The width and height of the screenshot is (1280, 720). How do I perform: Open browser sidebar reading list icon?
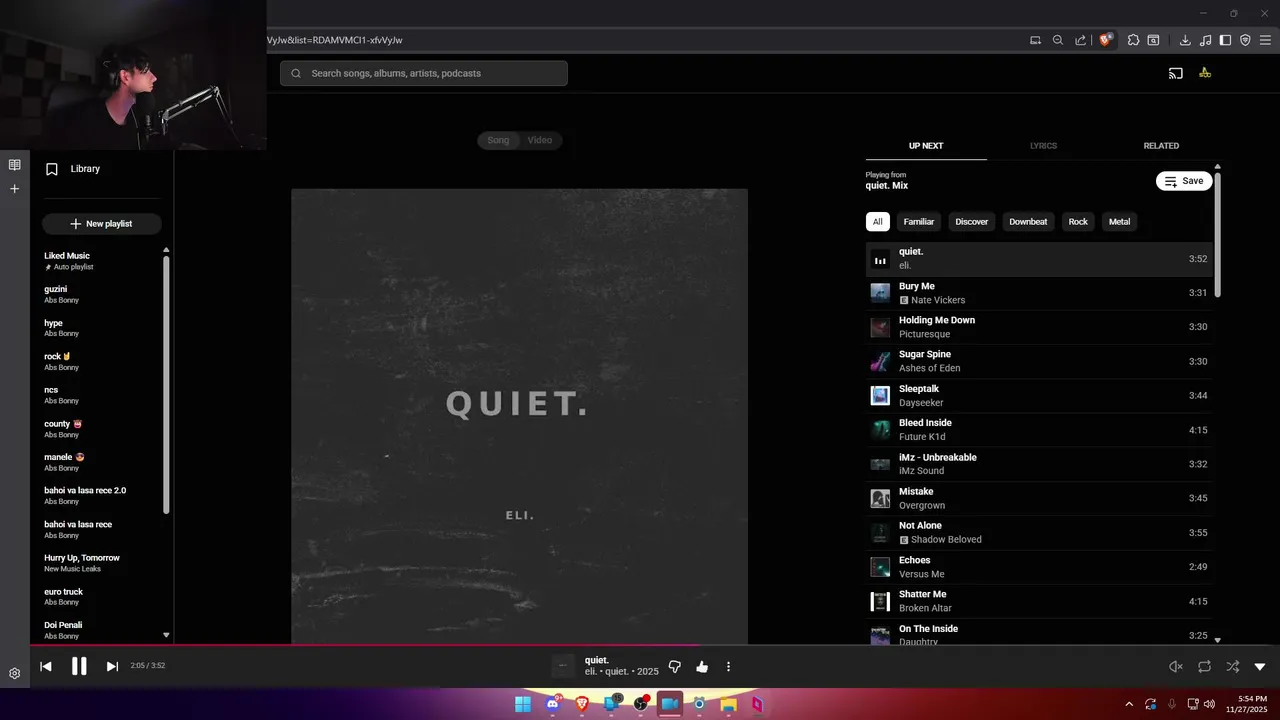point(14,165)
